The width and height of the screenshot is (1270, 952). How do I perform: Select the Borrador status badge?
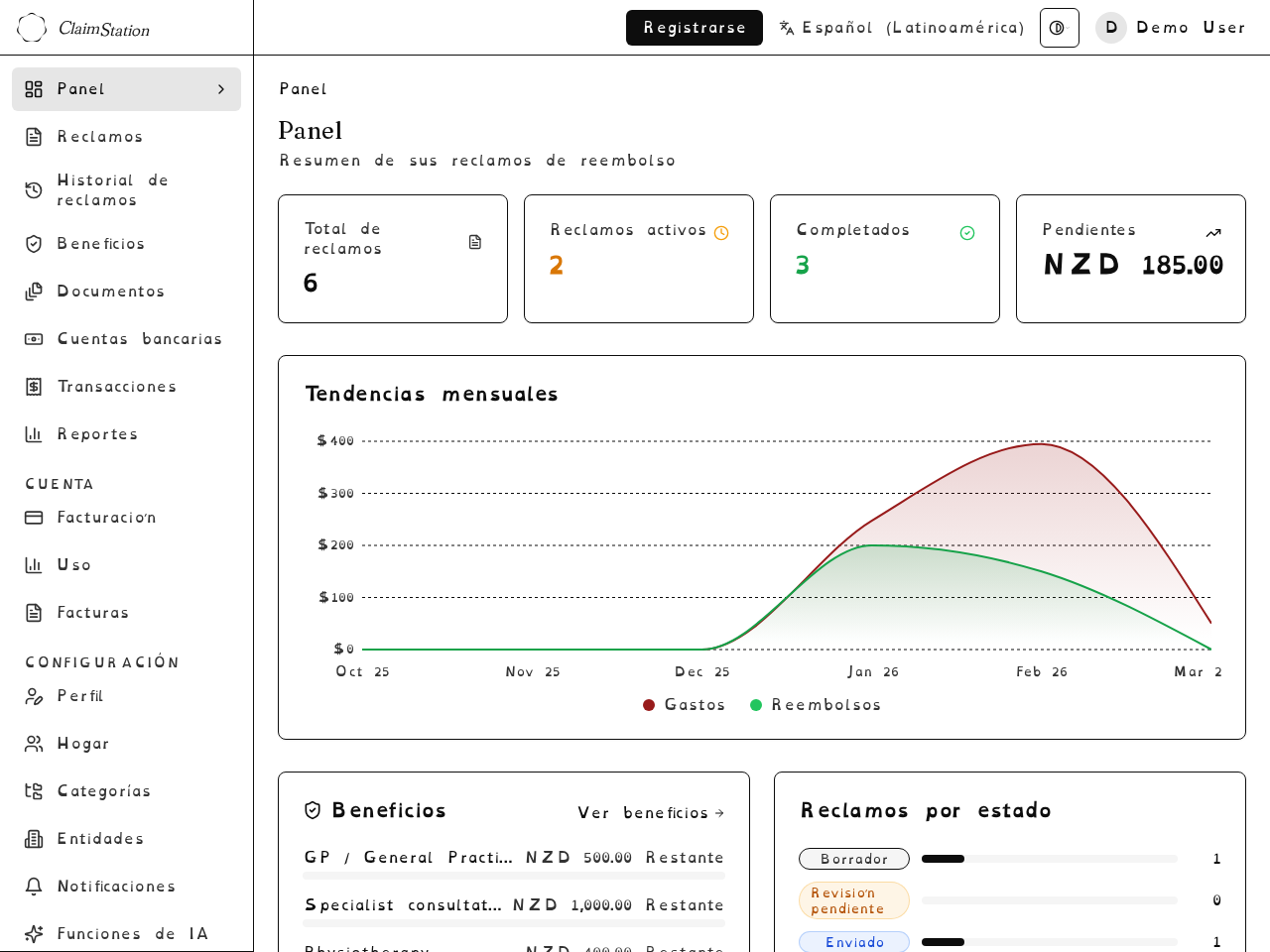pos(854,859)
